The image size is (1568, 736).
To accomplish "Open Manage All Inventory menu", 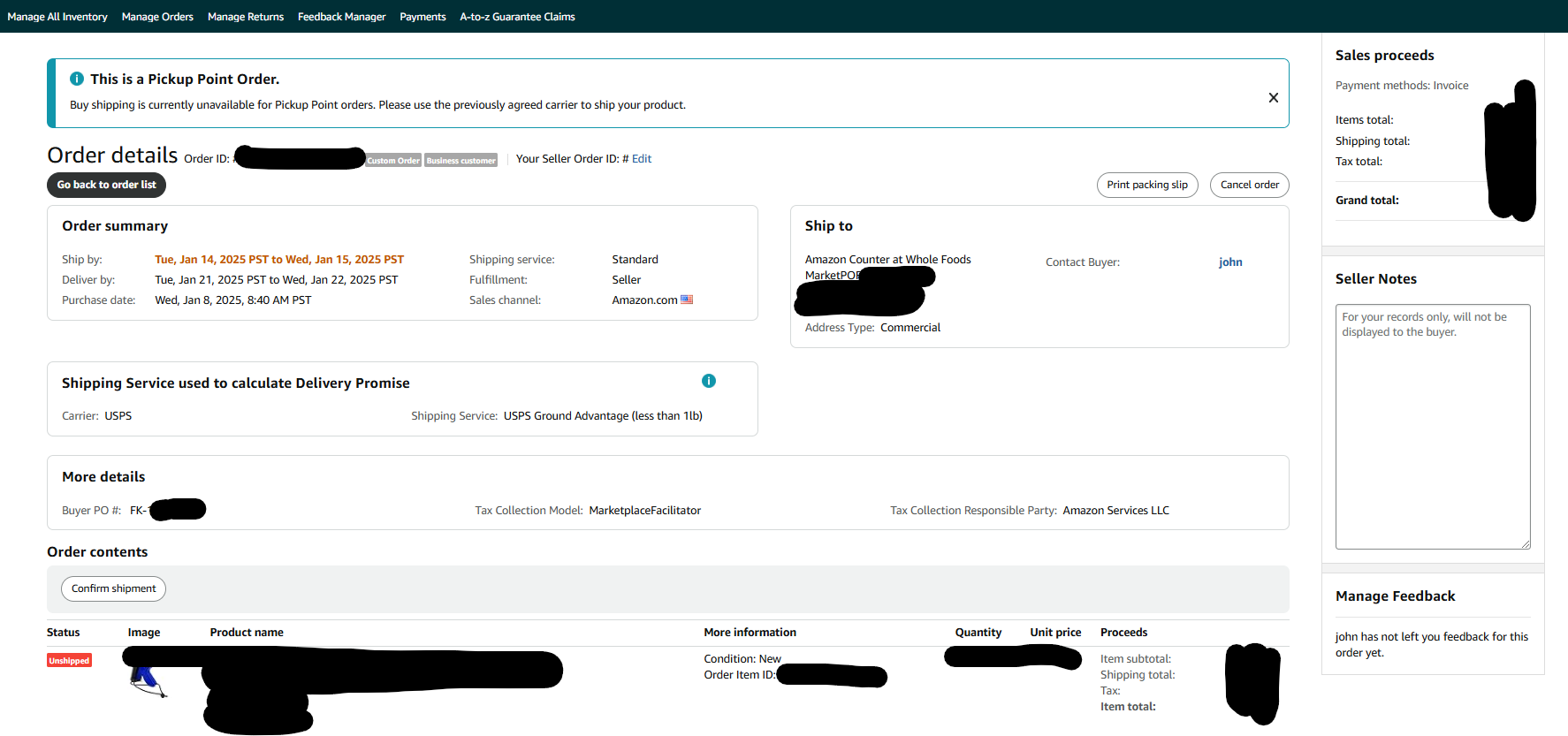I will [x=57, y=17].
